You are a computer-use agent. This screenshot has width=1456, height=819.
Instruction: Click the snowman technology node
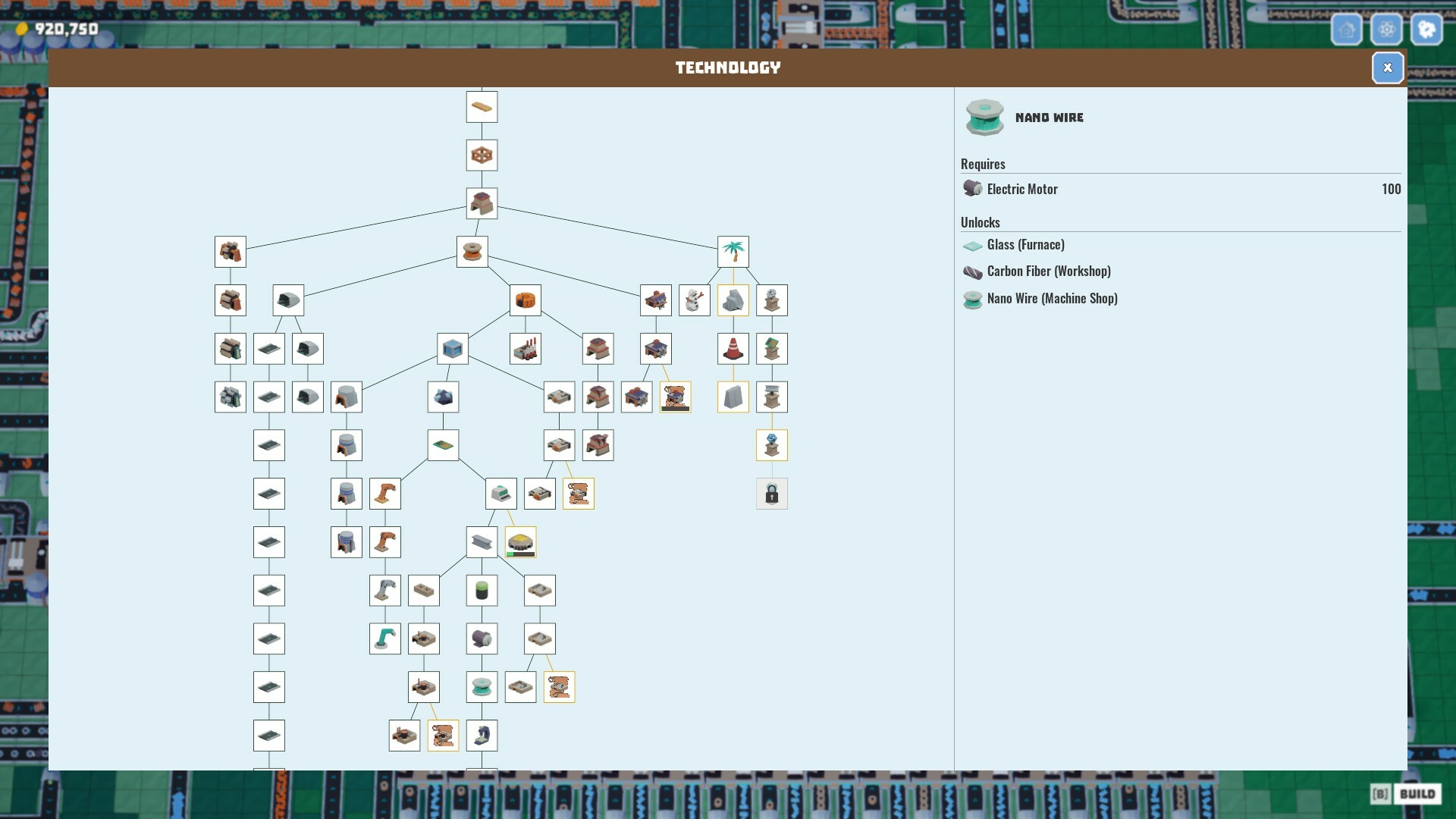coord(694,300)
